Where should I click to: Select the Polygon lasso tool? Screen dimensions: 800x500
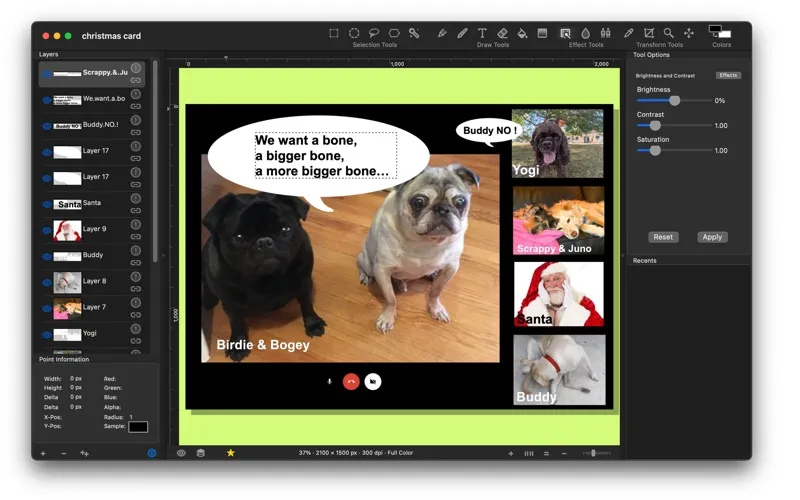click(x=394, y=33)
